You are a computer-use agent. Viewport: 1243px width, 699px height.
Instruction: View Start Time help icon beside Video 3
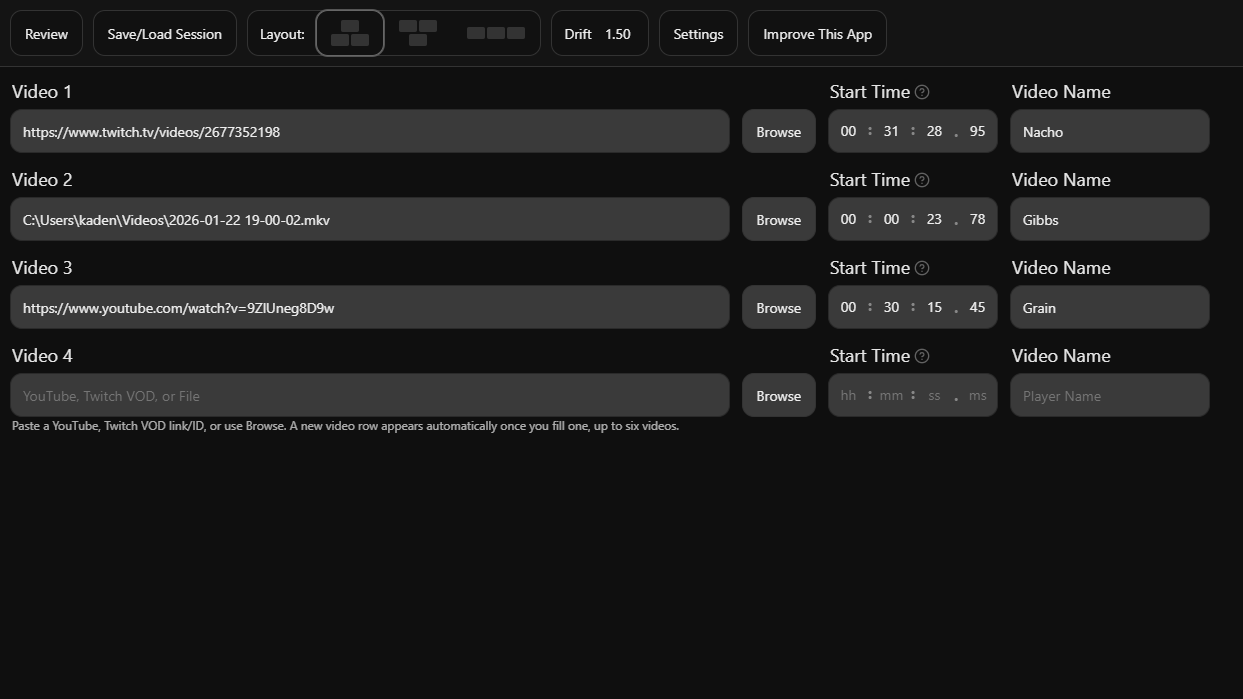[921, 268]
